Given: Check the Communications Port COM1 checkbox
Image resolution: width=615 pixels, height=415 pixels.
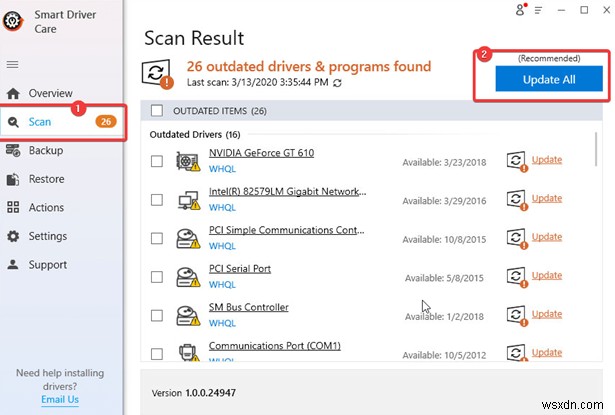Looking at the screenshot, I should [x=157, y=354].
